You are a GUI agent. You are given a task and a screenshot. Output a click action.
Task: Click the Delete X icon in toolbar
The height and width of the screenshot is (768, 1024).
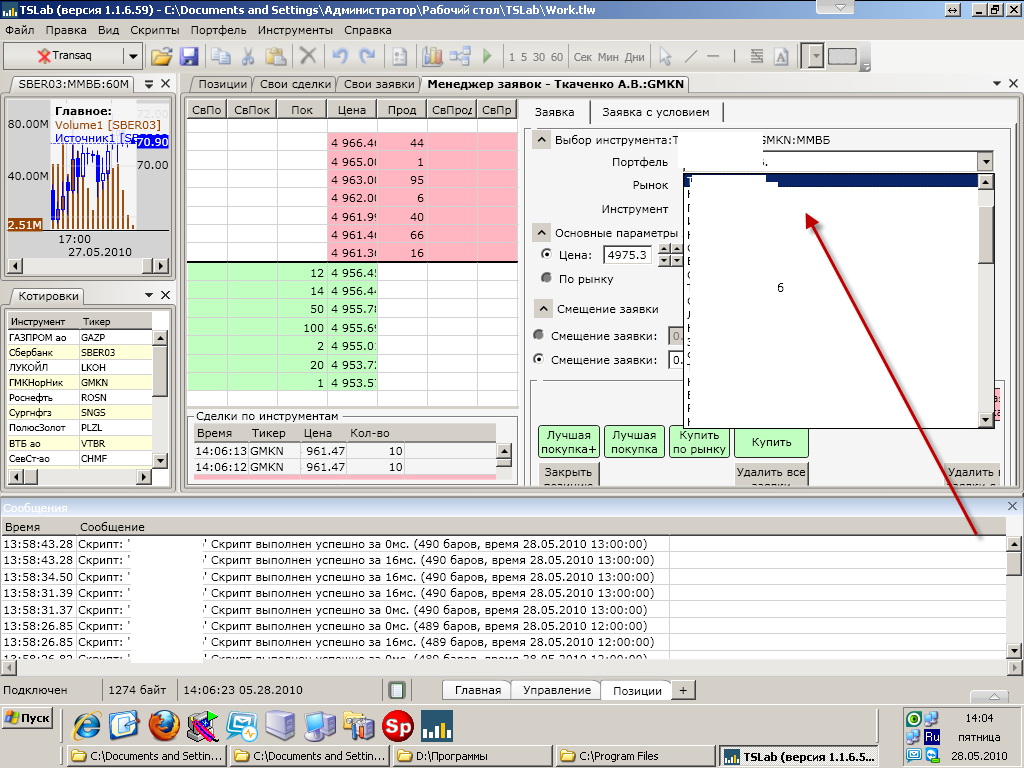click(x=308, y=56)
